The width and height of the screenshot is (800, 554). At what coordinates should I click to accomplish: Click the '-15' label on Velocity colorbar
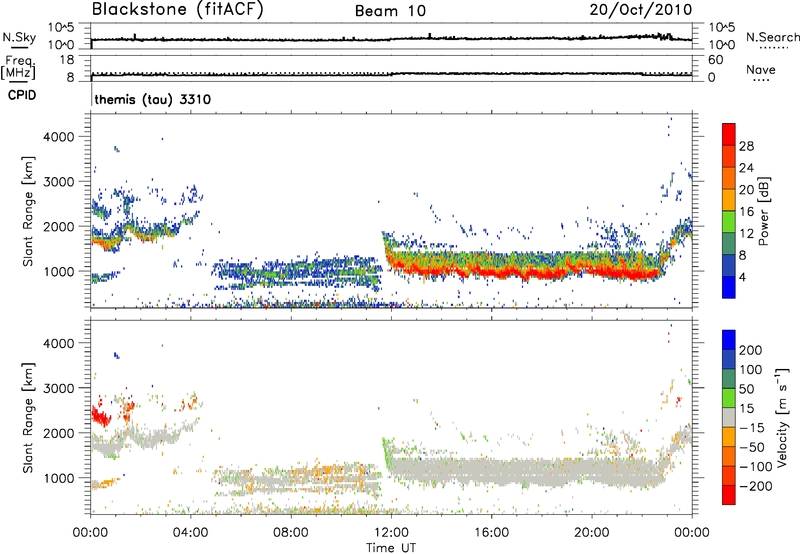tap(752, 427)
